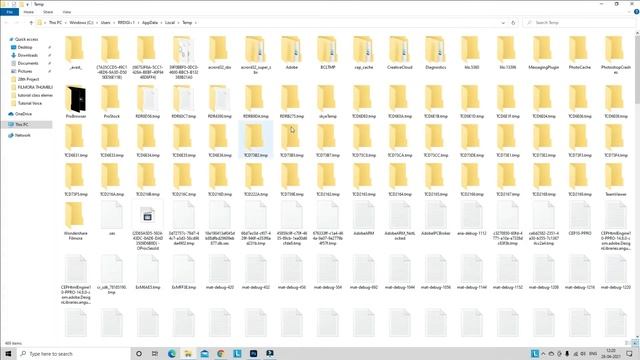Viewport: 640px width, 360px height.
Task: Select the file with application window icon
Action: pos(148,224)
